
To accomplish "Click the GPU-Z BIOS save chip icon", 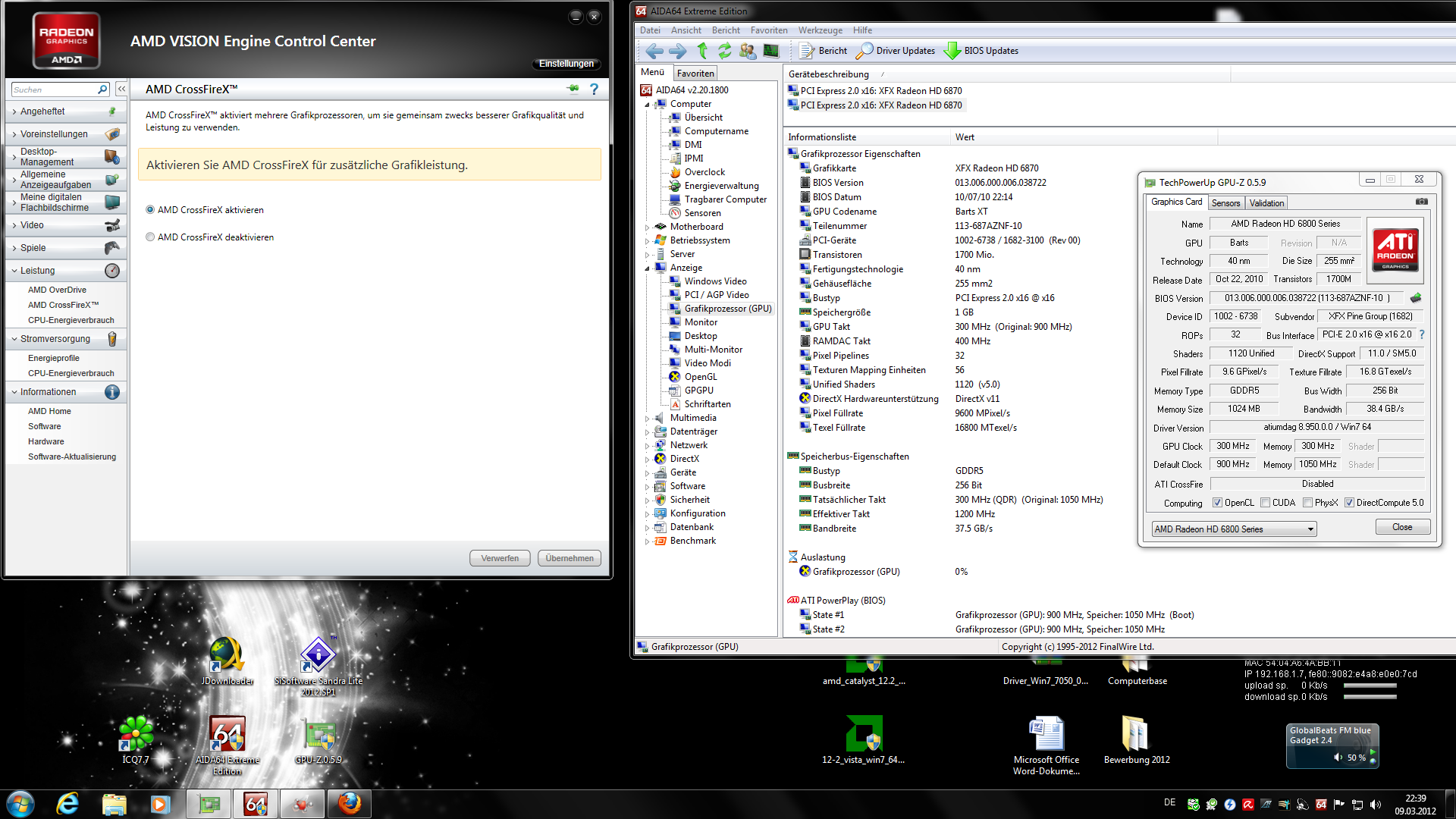I will point(1415,298).
